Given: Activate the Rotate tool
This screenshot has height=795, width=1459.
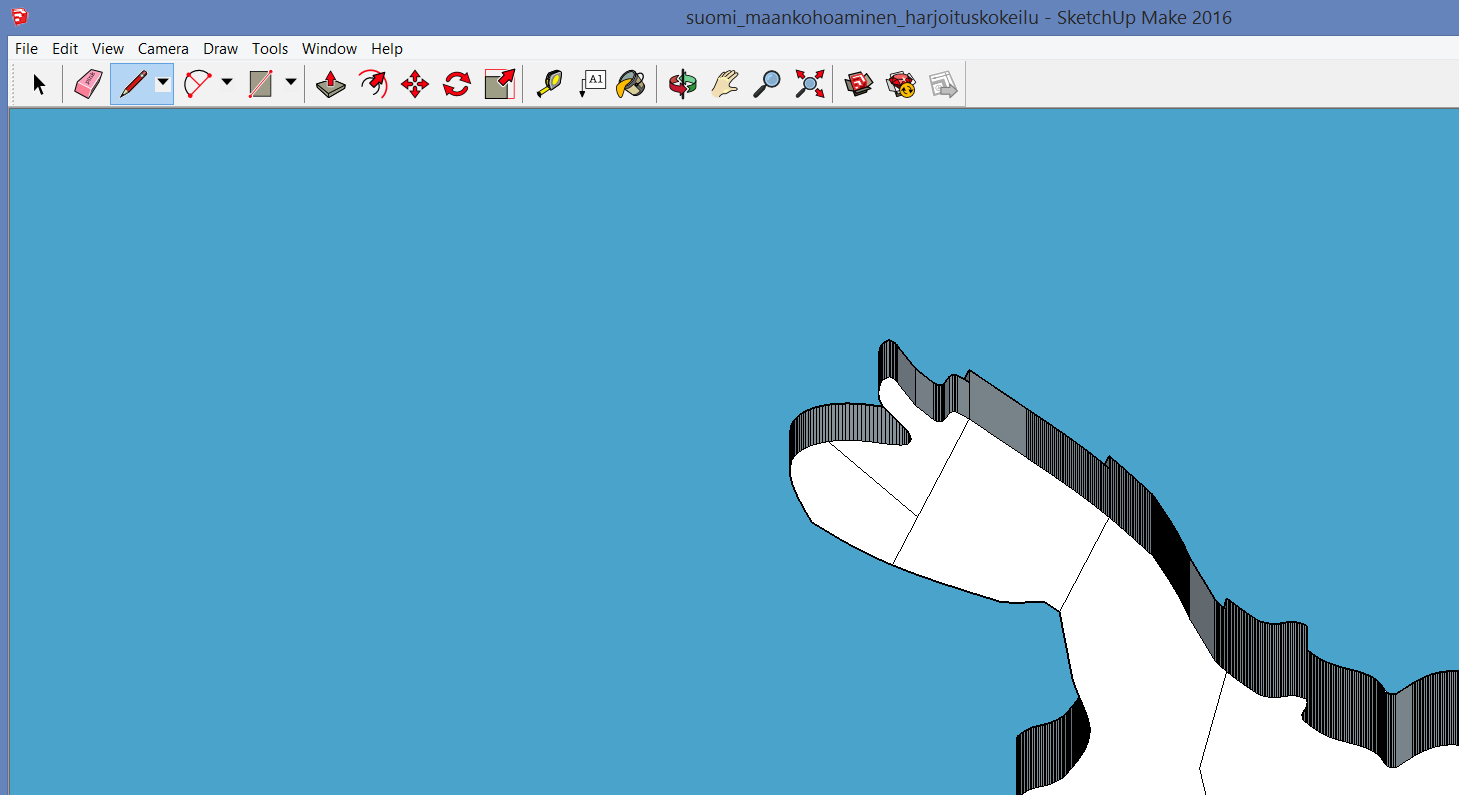Looking at the screenshot, I should (x=457, y=84).
